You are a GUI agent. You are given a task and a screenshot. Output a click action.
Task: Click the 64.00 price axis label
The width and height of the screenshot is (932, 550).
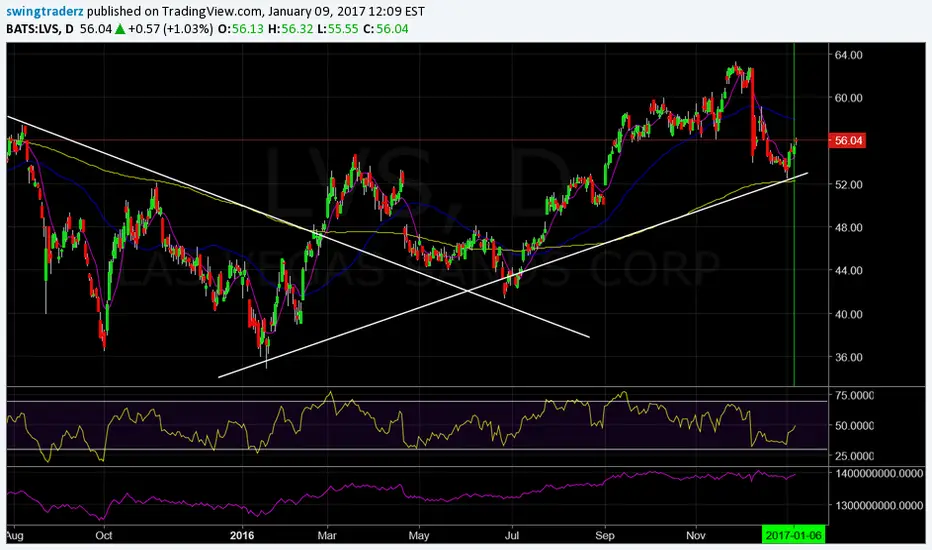pos(849,55)
